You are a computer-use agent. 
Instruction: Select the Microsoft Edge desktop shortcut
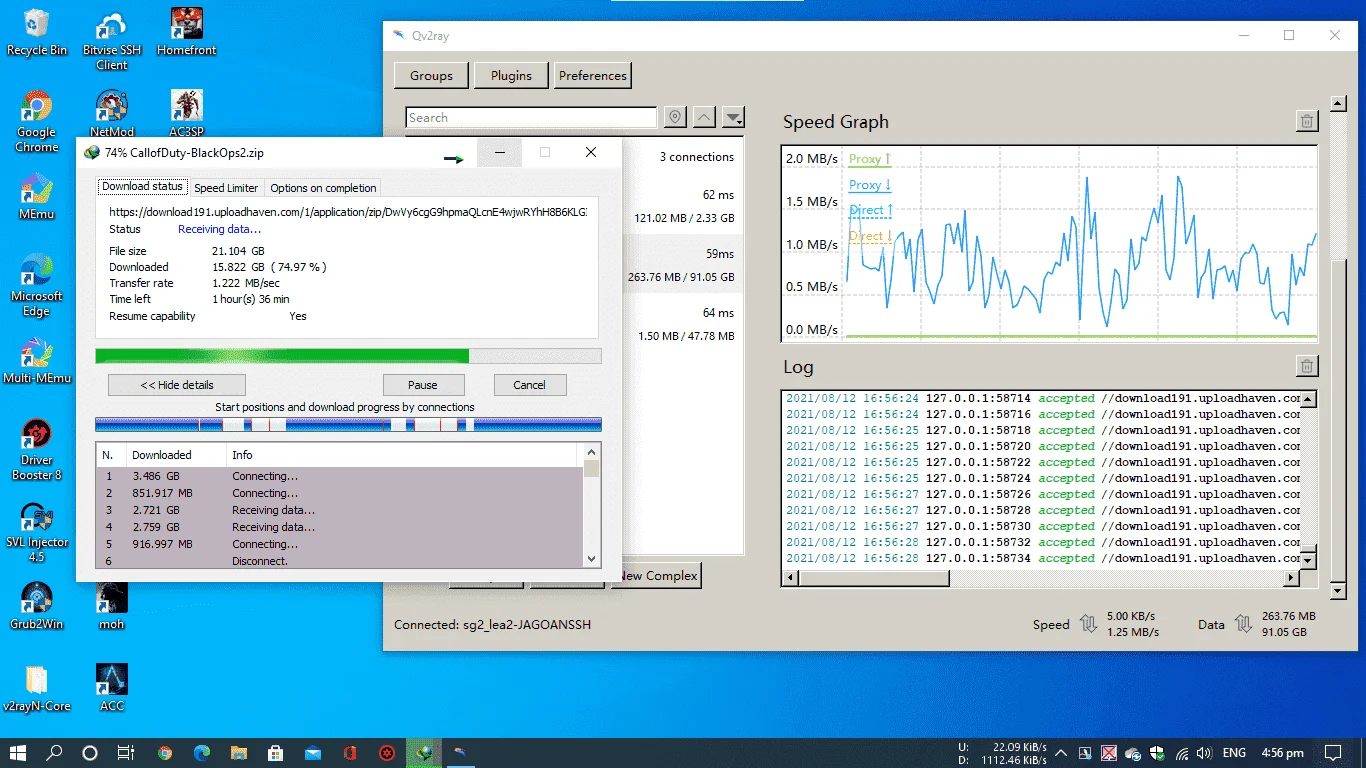pos(37,286)
